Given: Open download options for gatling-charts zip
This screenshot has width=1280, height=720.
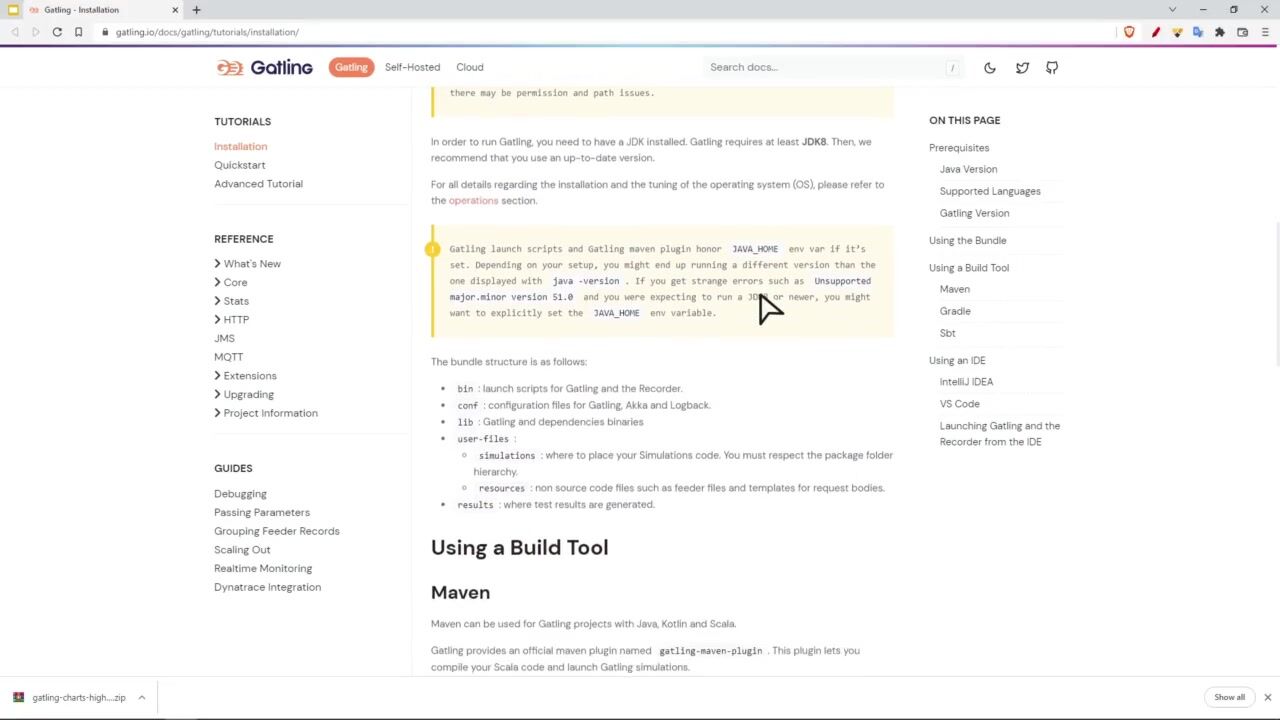Looking at the screenshot, I should 141,697.
